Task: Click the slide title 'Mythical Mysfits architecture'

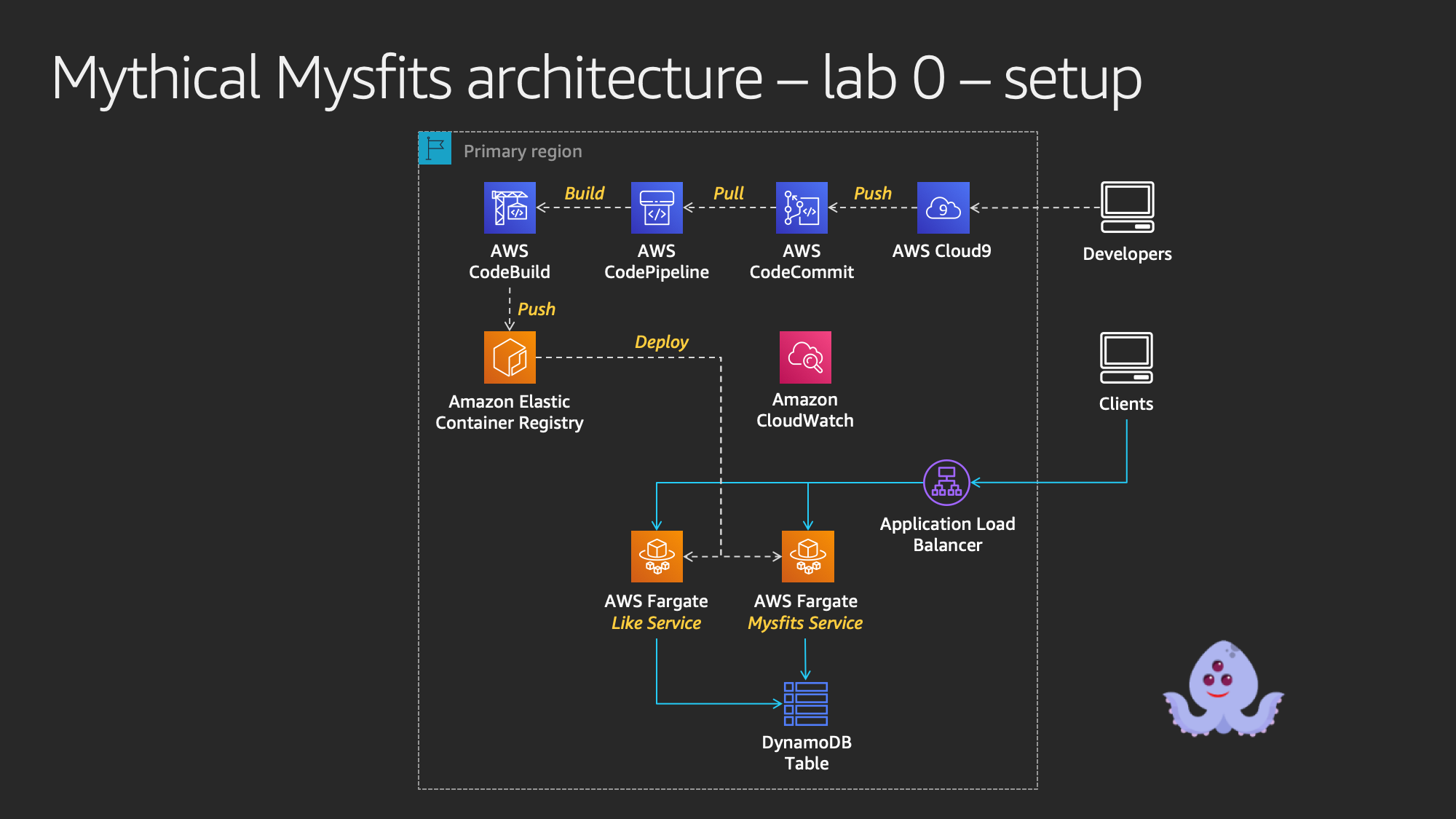Action: tap(408, 79)
